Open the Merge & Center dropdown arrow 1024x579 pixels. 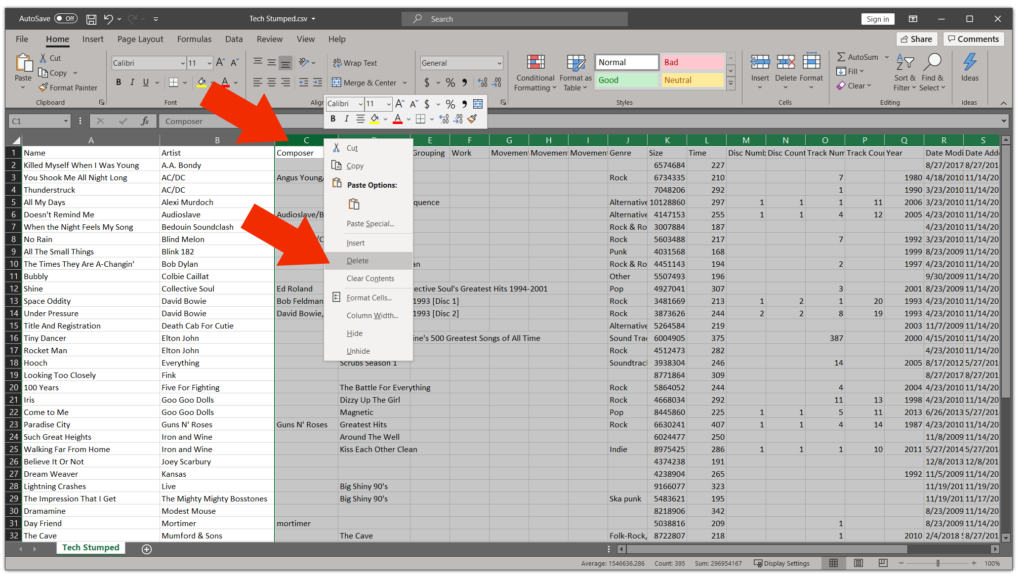tap(405, 83)
